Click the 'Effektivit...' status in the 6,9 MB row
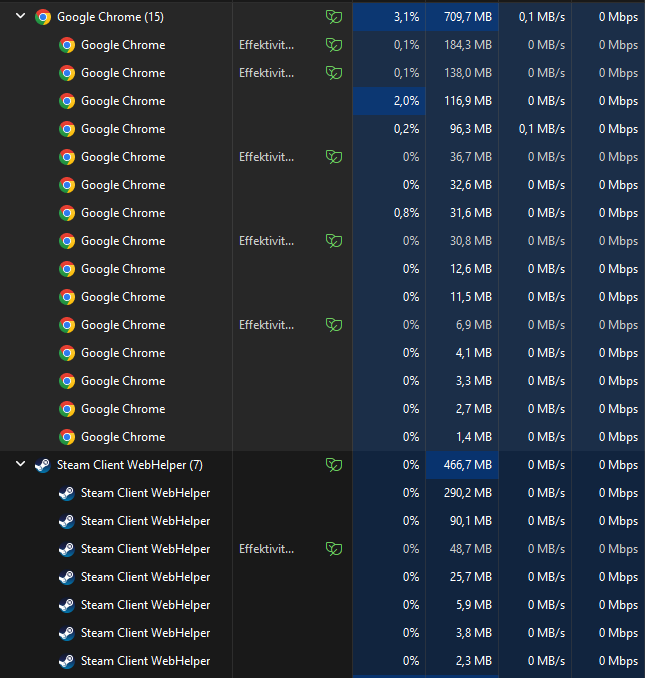 266,325
